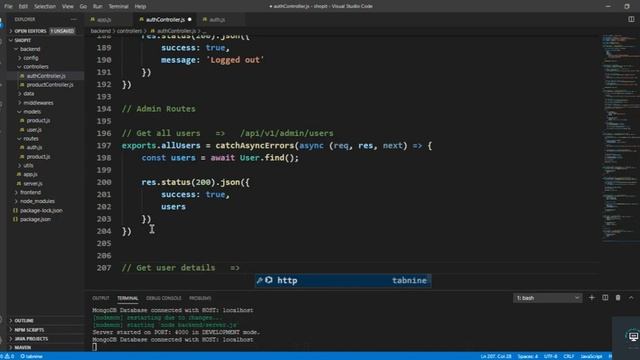Open the Selection menu
The height and width of the screenshot is (360, 640).
tap(45, 7)
